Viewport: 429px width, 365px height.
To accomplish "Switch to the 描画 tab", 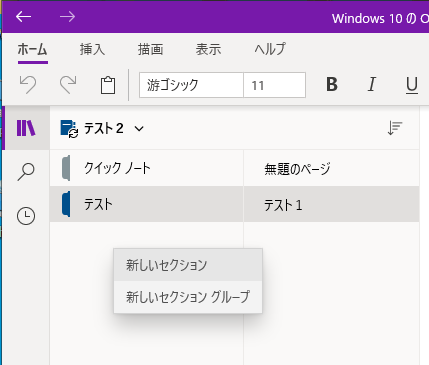I will 150,50.
